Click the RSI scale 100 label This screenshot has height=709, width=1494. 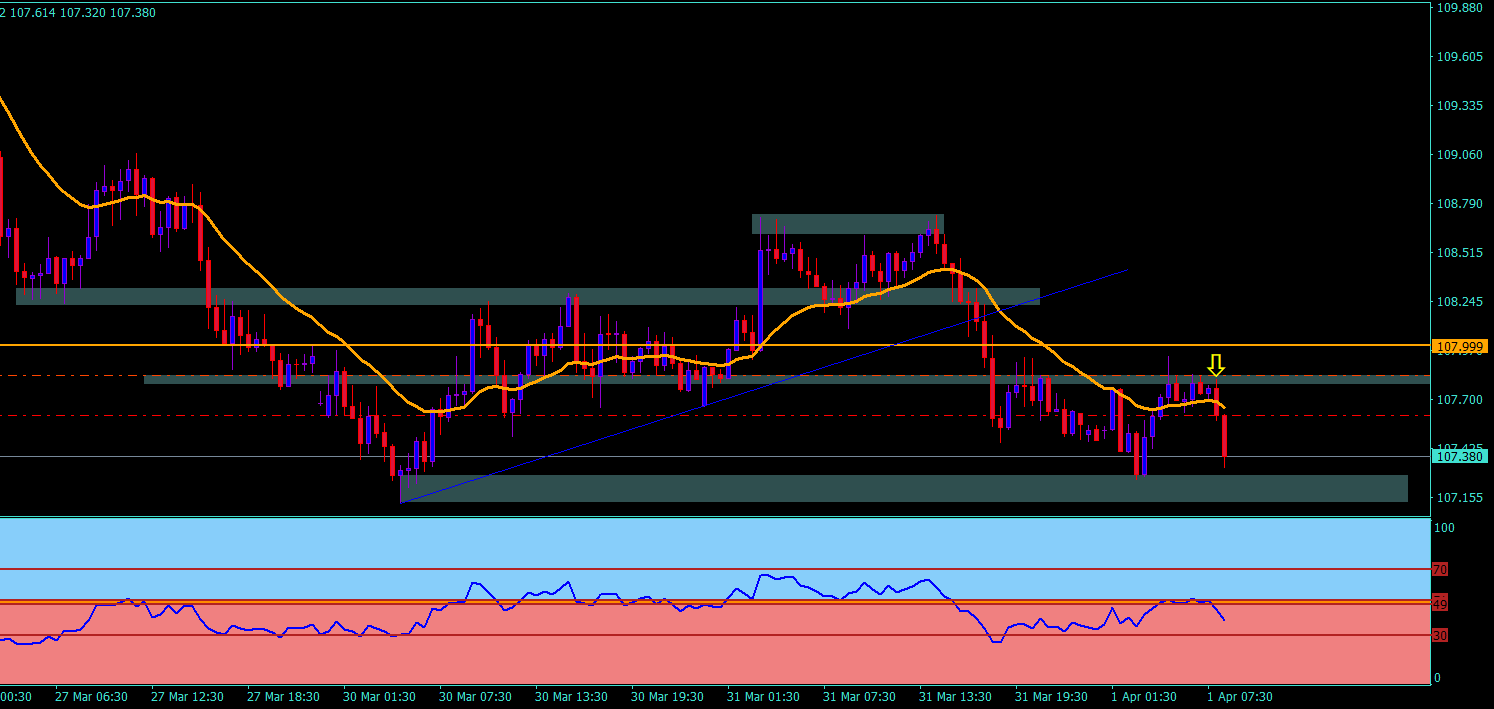click(1444, 527)
